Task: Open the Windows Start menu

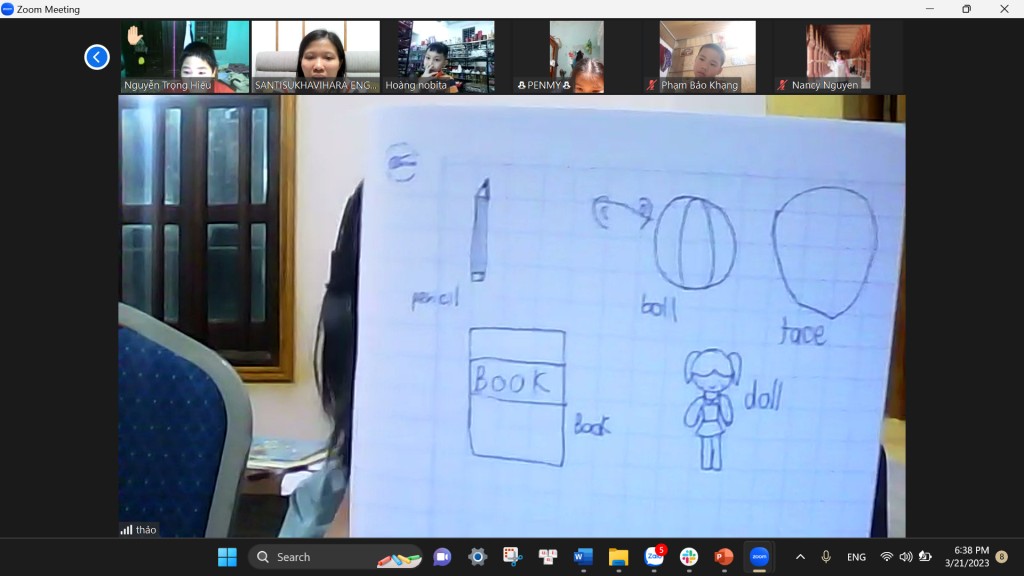Action: (x=227, y=557)
